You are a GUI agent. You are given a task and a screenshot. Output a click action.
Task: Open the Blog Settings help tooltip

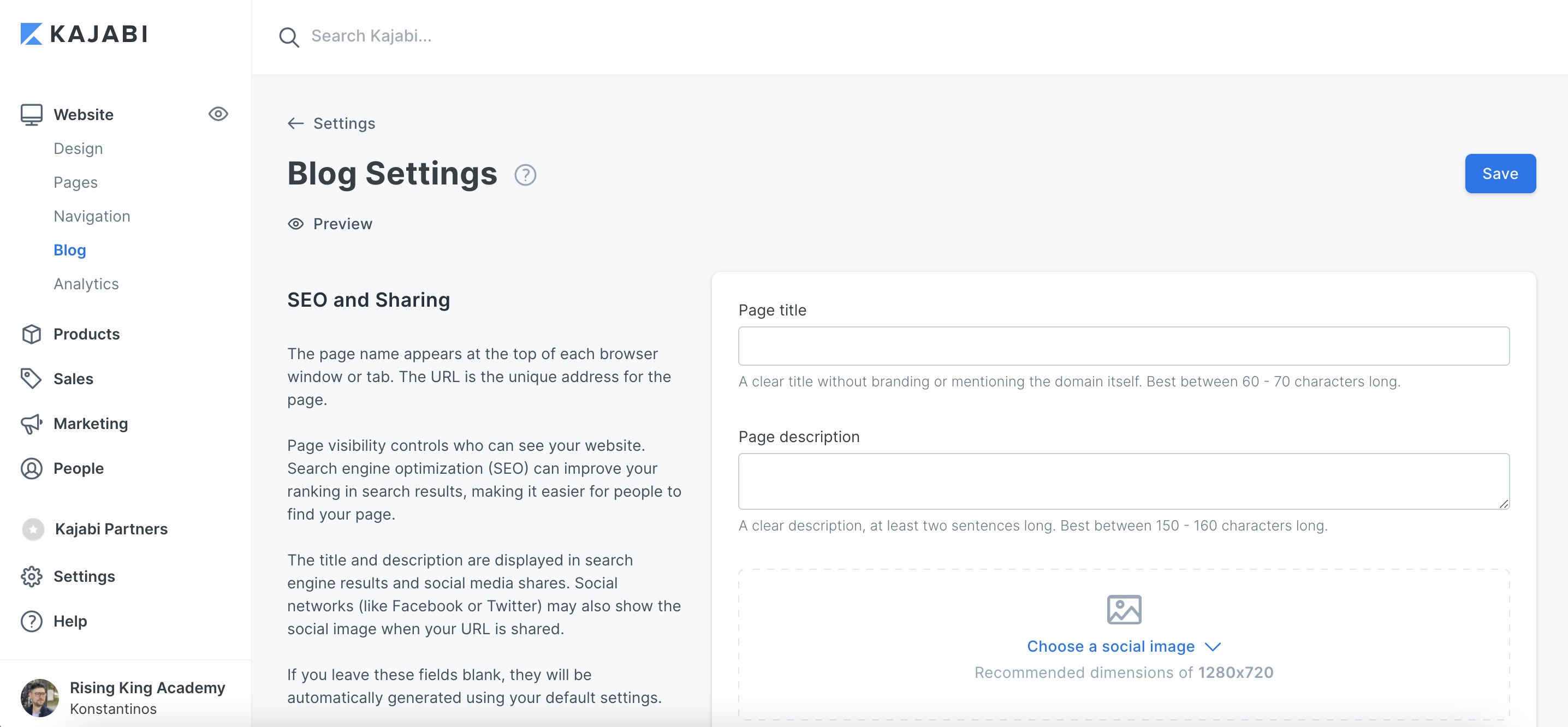[x=525, y=175]
